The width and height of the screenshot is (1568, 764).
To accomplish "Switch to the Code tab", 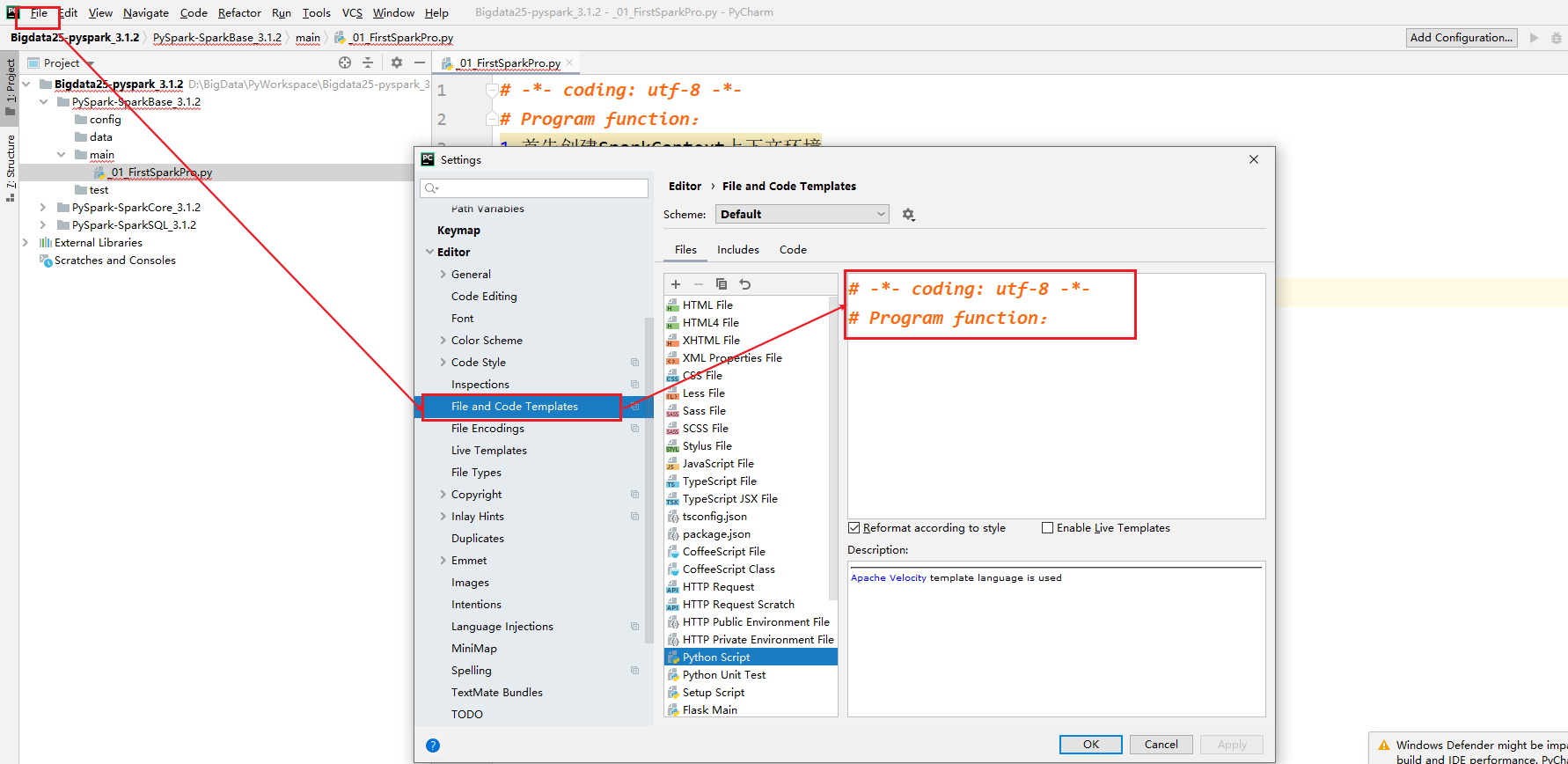I will pos(793,250).
